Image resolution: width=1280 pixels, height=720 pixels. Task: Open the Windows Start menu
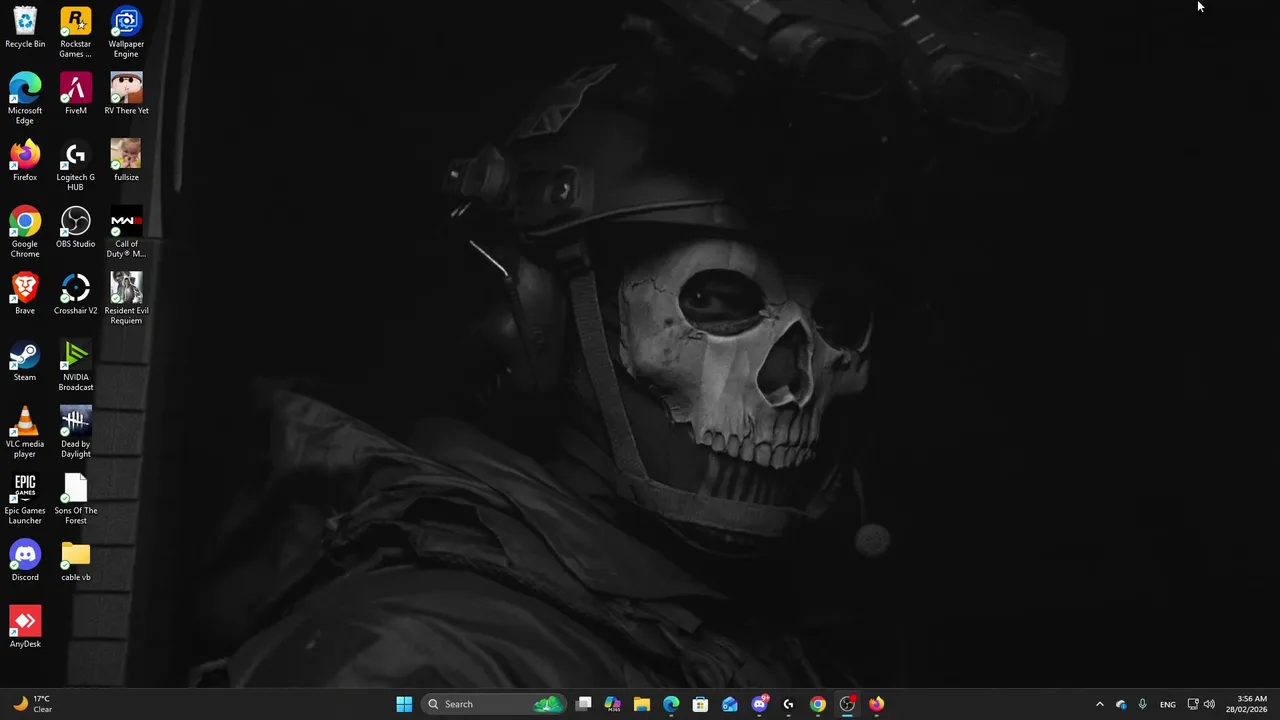(x=404, y=704)
